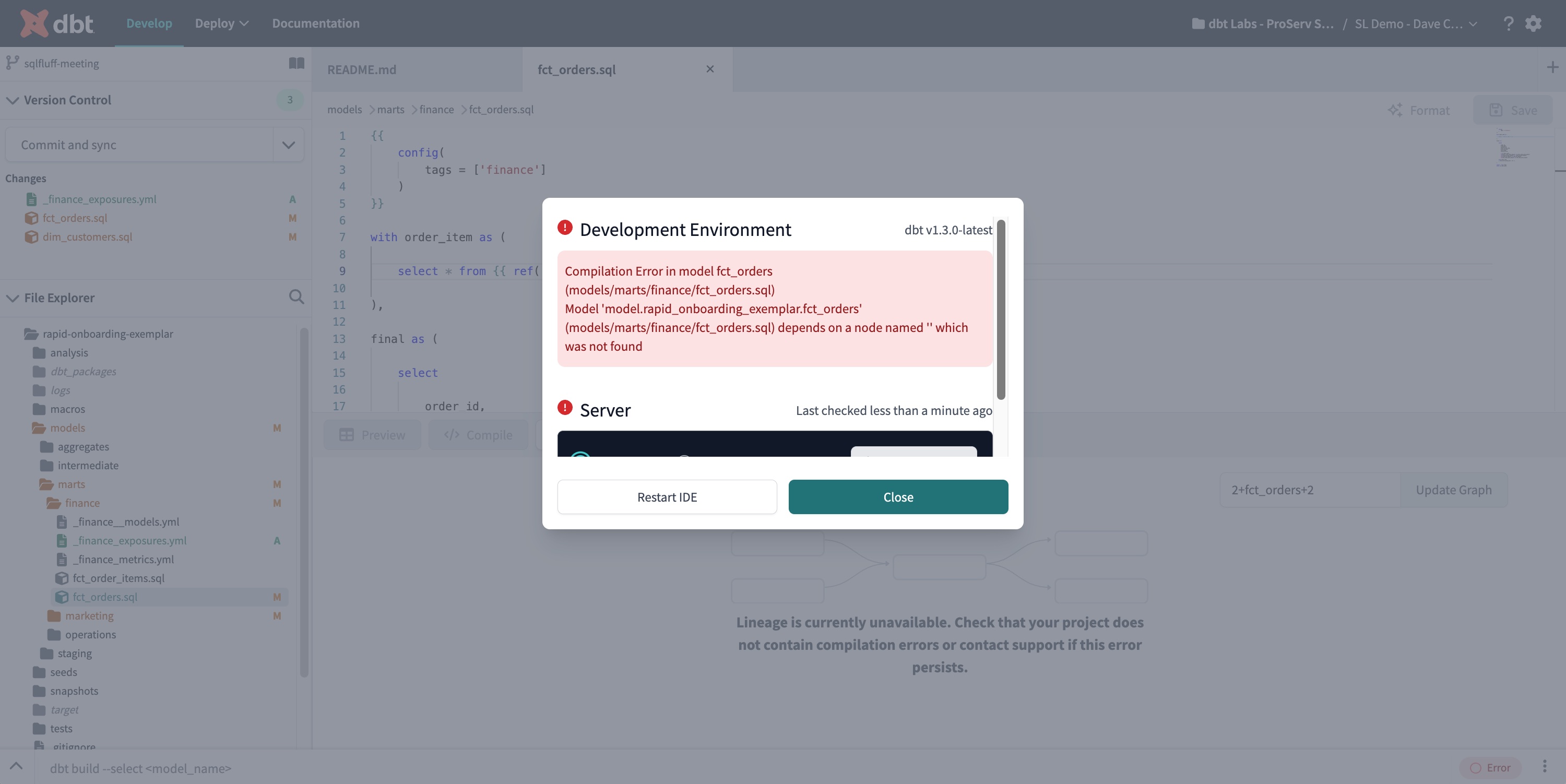Image resolution: width=1566 pixels, height=784 pixels.
Task: Click the Close button in dialog
Action: click(898, 496)
